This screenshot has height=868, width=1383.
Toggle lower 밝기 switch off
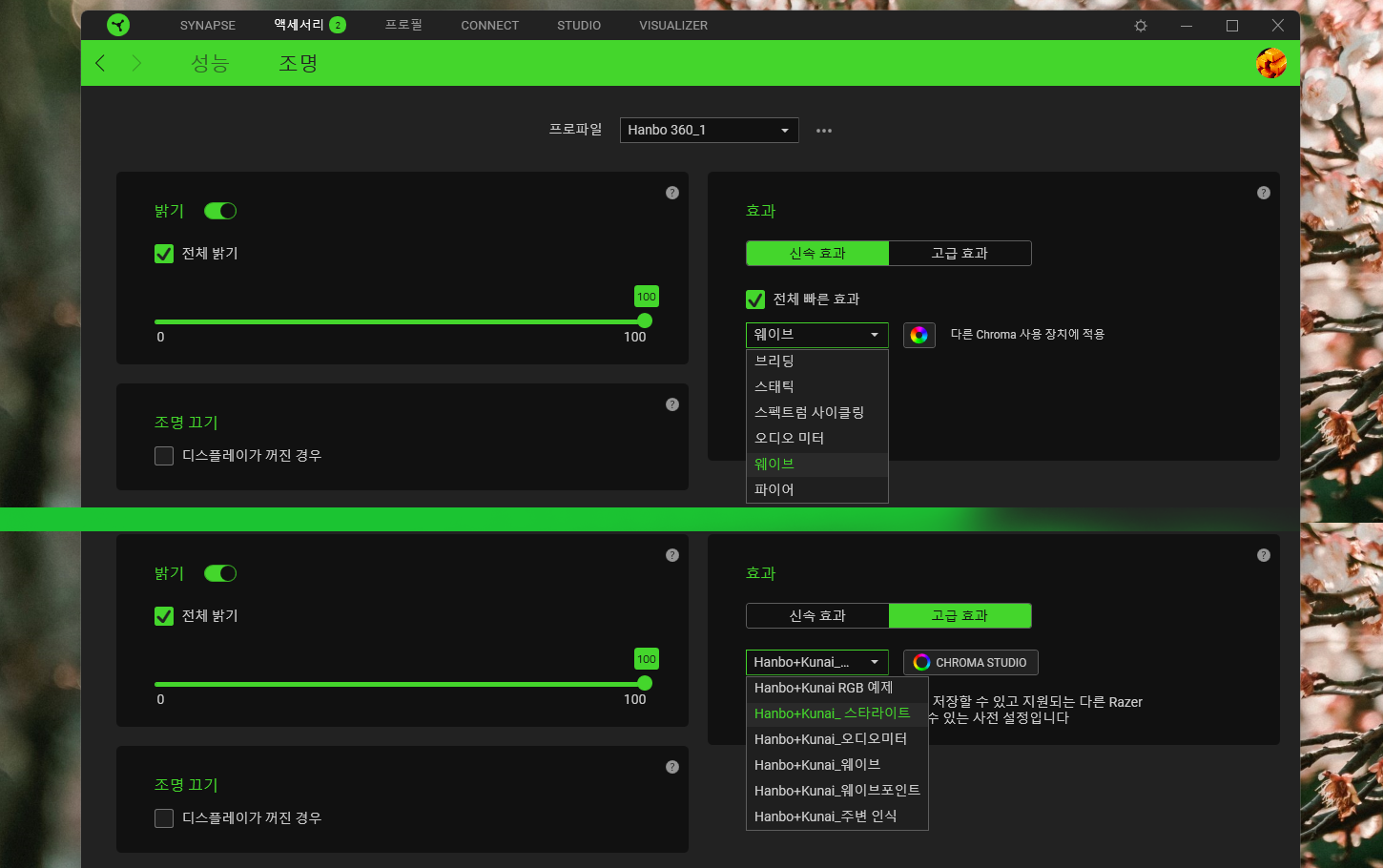click(220, 573)
